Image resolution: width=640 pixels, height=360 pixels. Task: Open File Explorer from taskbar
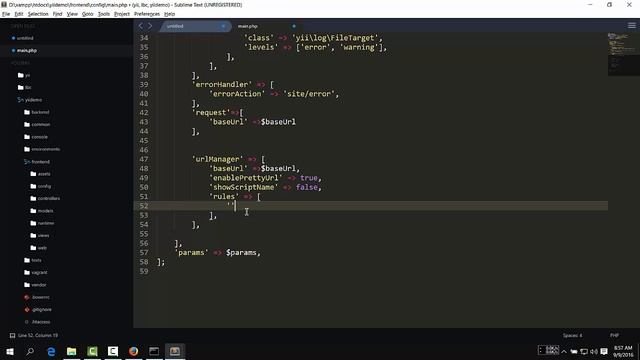pos(71,351)
